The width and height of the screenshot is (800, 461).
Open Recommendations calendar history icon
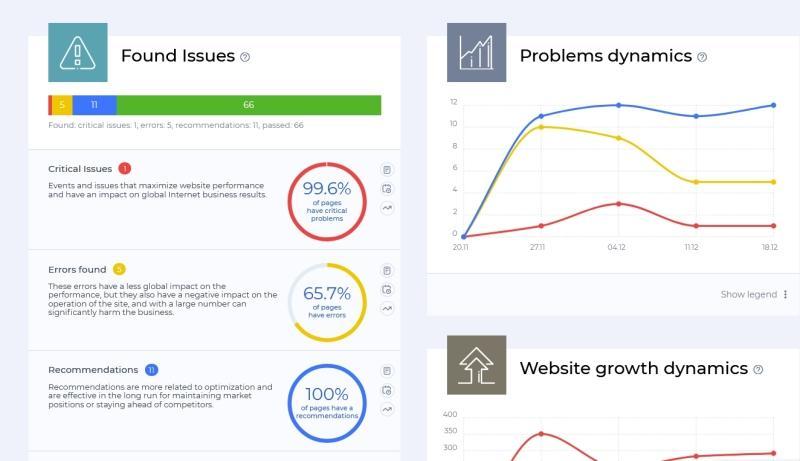point(387,391)
